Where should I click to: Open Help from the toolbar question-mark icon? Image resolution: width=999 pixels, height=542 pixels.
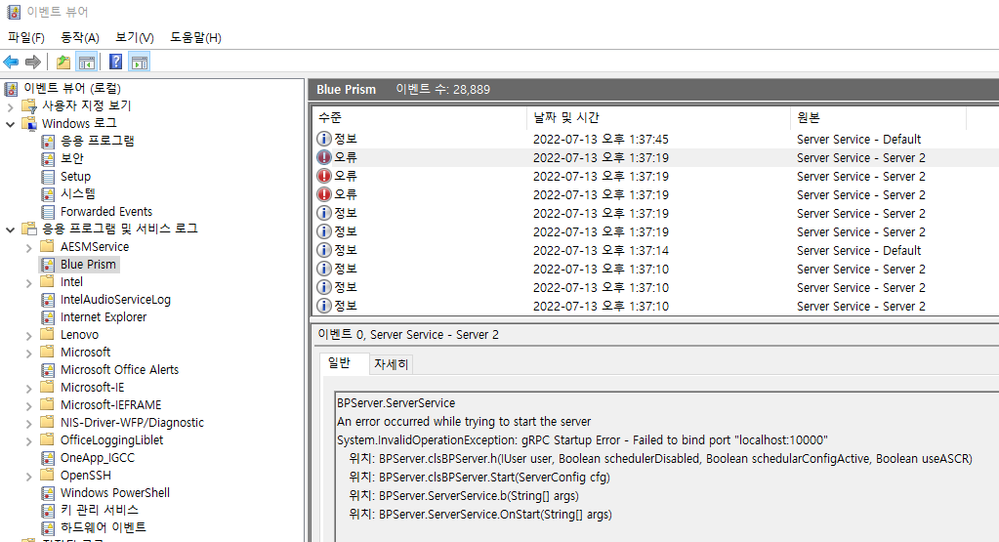115,62
